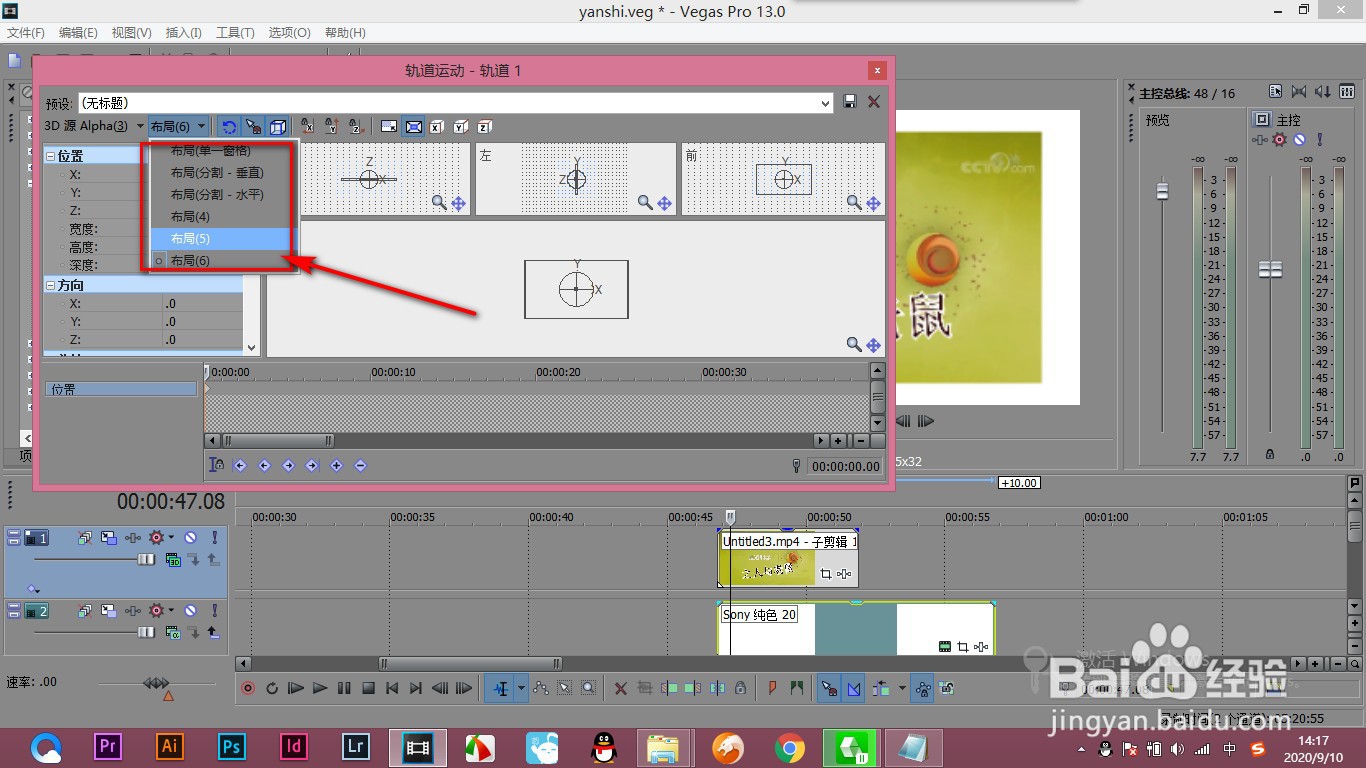Open the 布局(6) layout dropdown button
The image size is (1366, 768).
click(x=179, y=126)
